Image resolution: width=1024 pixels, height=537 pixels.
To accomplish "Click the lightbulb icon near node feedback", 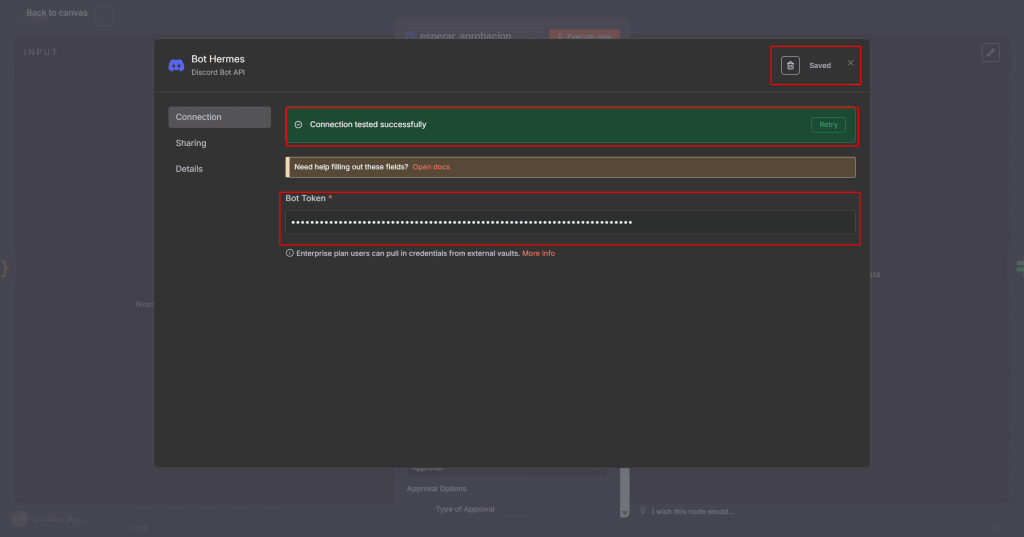I will (643, 511).
